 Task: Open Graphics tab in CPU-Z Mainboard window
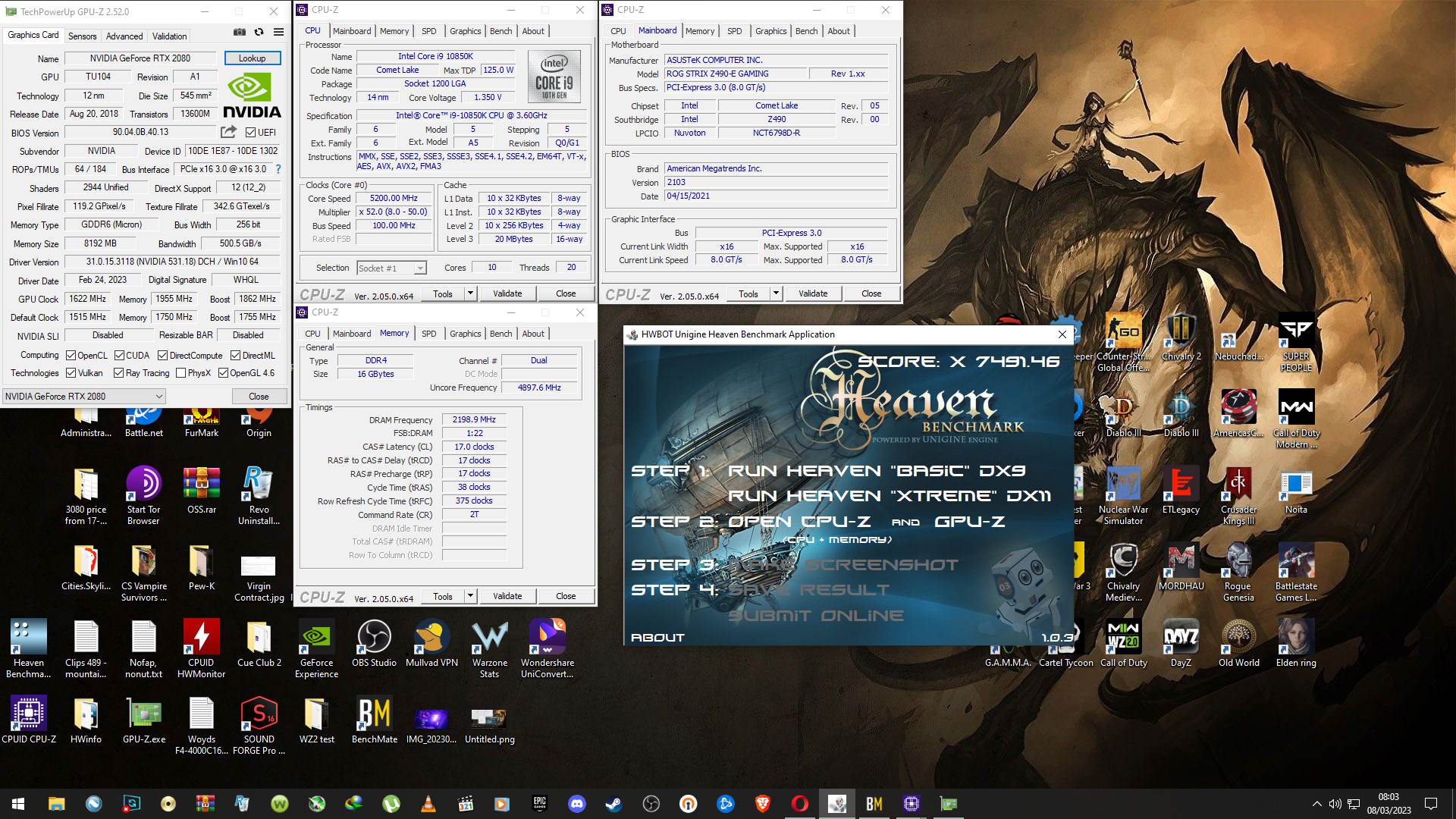pos(770,31)
